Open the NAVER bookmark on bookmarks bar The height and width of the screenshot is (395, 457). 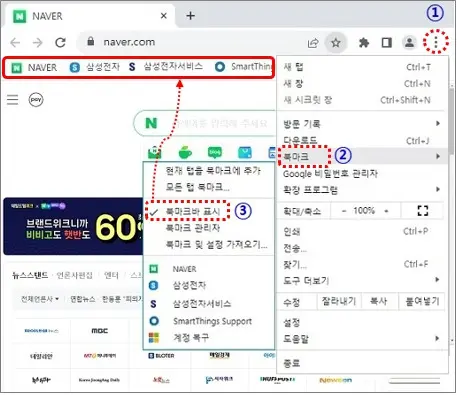pos(34,68)
